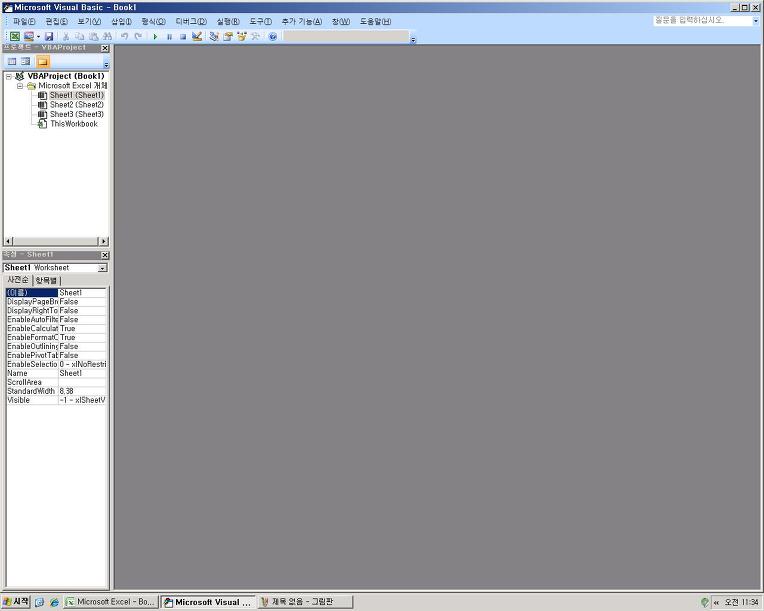The height and width of the screenshot is (611, 764).
Task: Open the 파일(F) File menu
Action: (23, 21)
